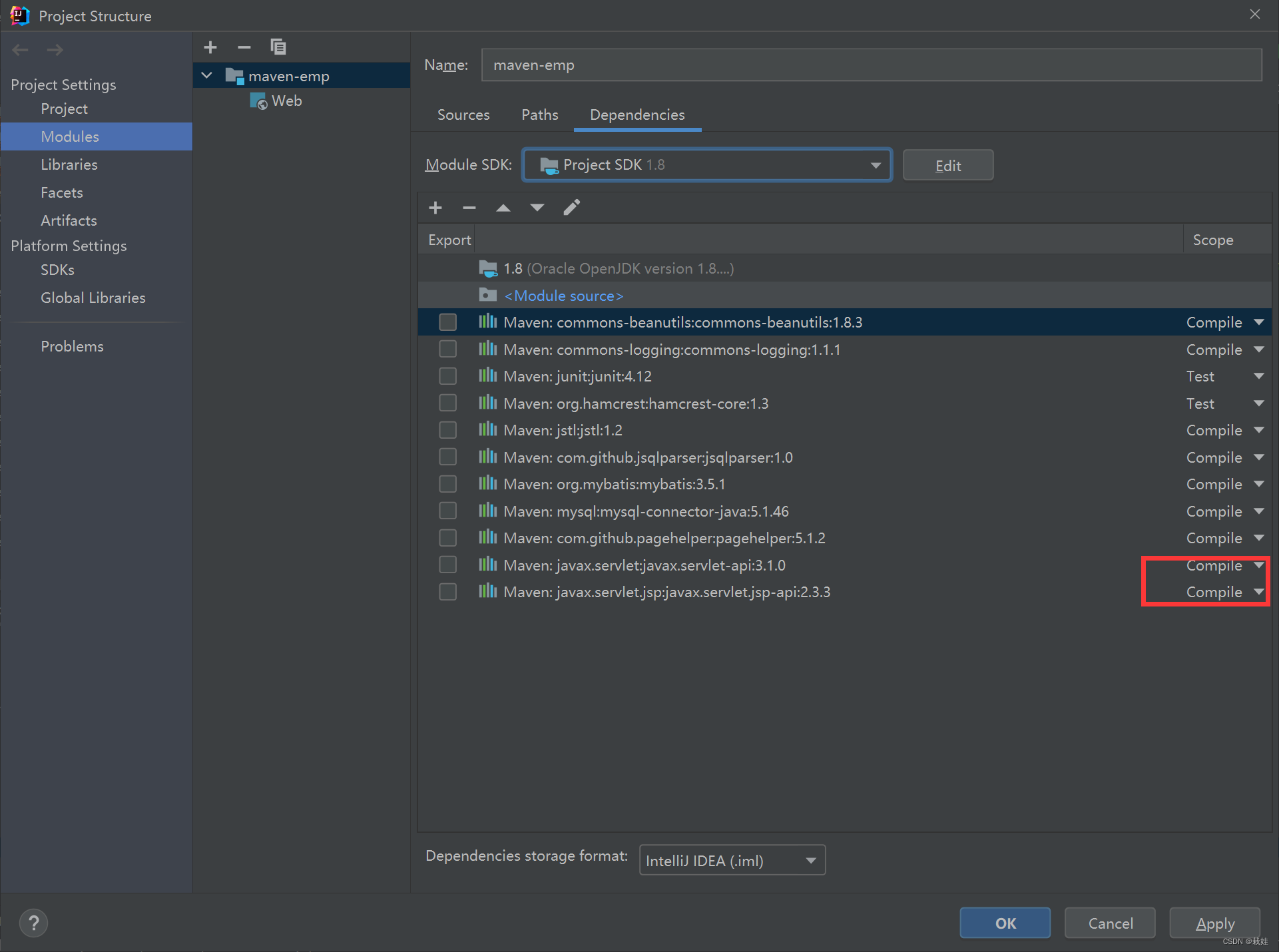This screenshot has width=1279, height=952.
Task: Toggle export checkbox for org.mybatis:mybatis:3.5.1
Action: click(448, 484)
